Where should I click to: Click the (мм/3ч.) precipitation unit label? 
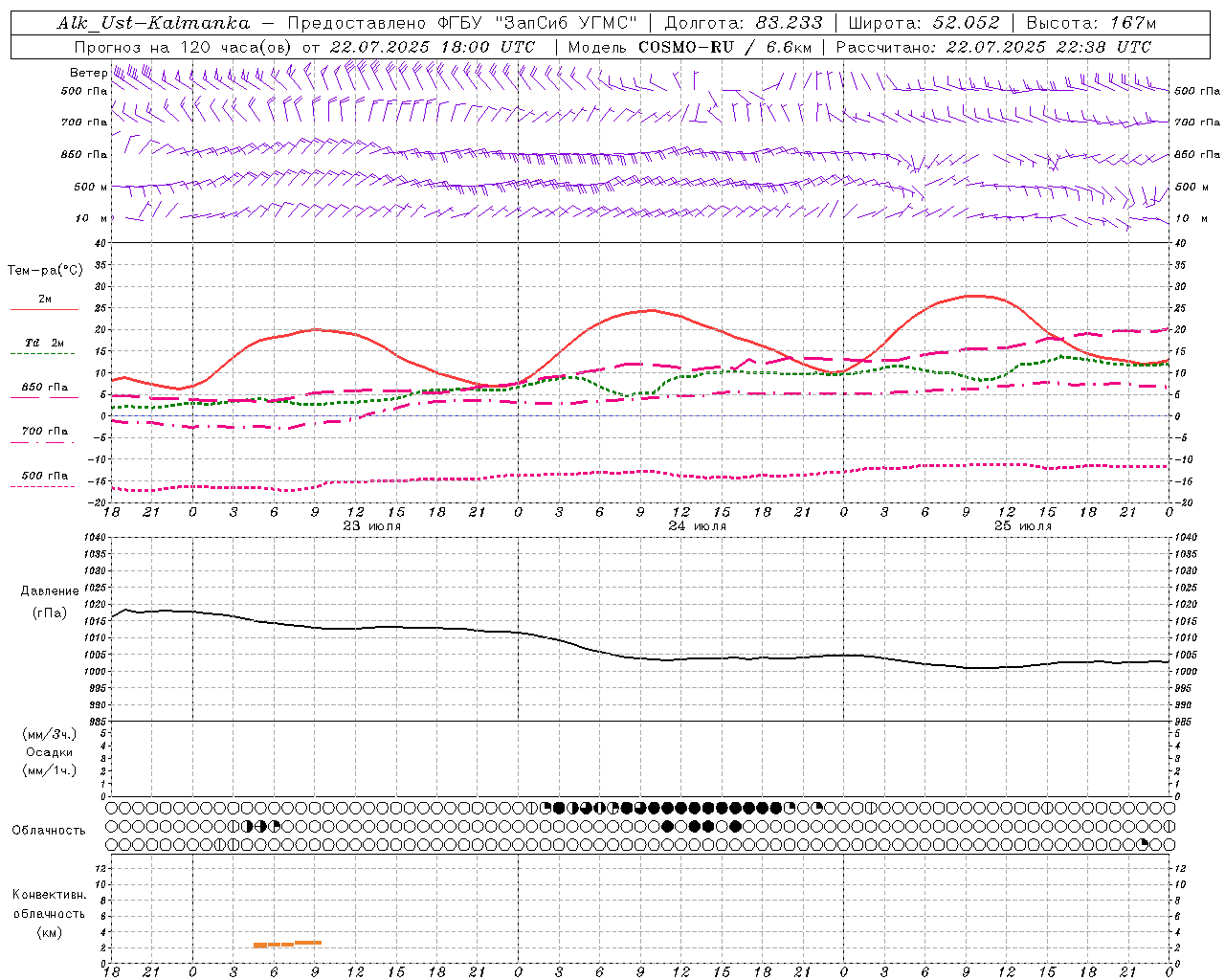pyautogui.click(x=50, y=734)
